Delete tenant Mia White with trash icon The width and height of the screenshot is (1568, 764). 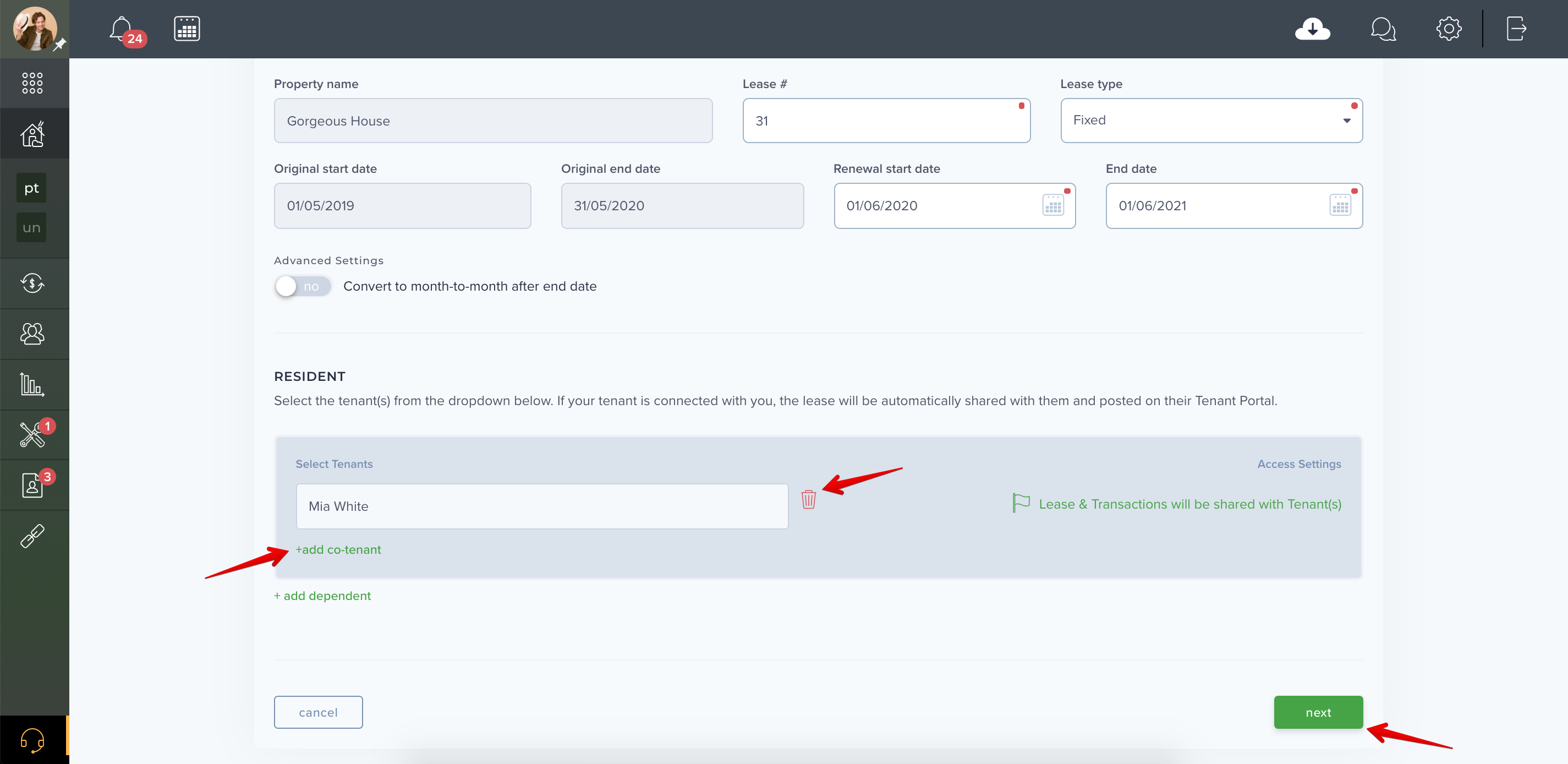coord(808,499)
